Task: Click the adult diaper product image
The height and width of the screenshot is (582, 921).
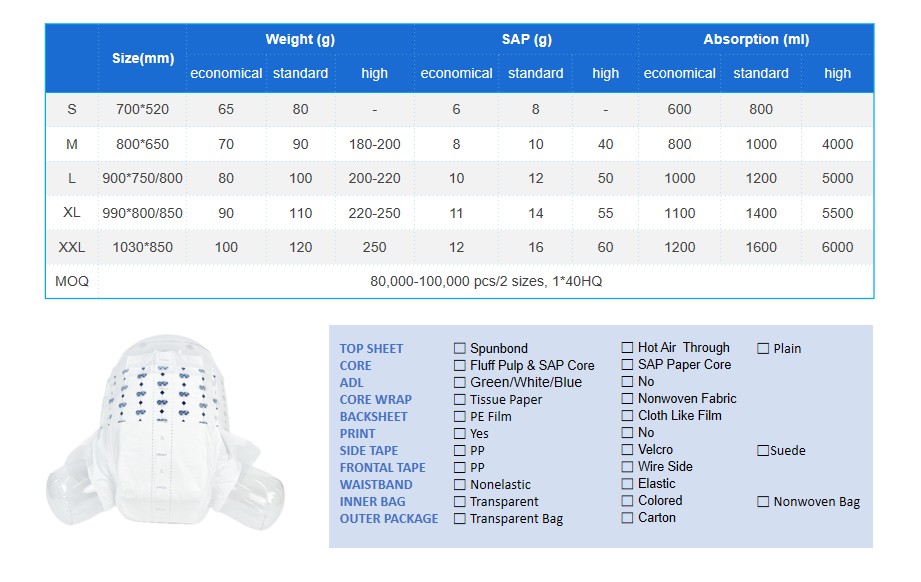Action: tap(166, 432)
